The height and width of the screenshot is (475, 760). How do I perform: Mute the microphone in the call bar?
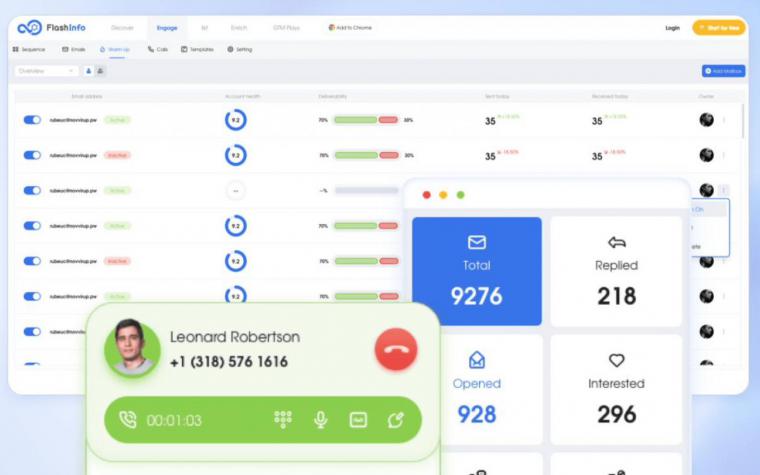pyautogui.click(x=320, y=420)
